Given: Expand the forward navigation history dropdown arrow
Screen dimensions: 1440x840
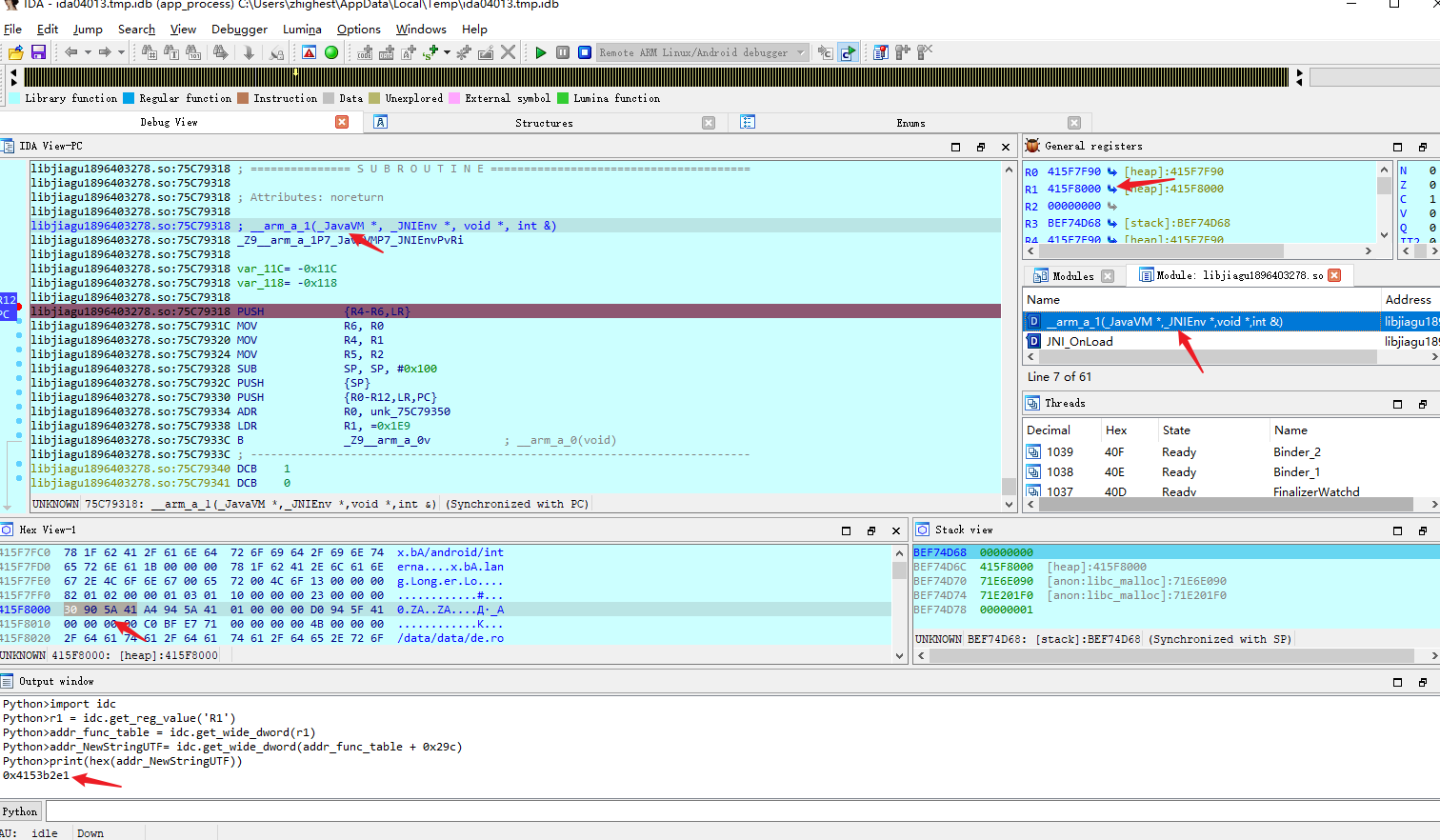Looking at the screenshot, I should pos(121,52).
